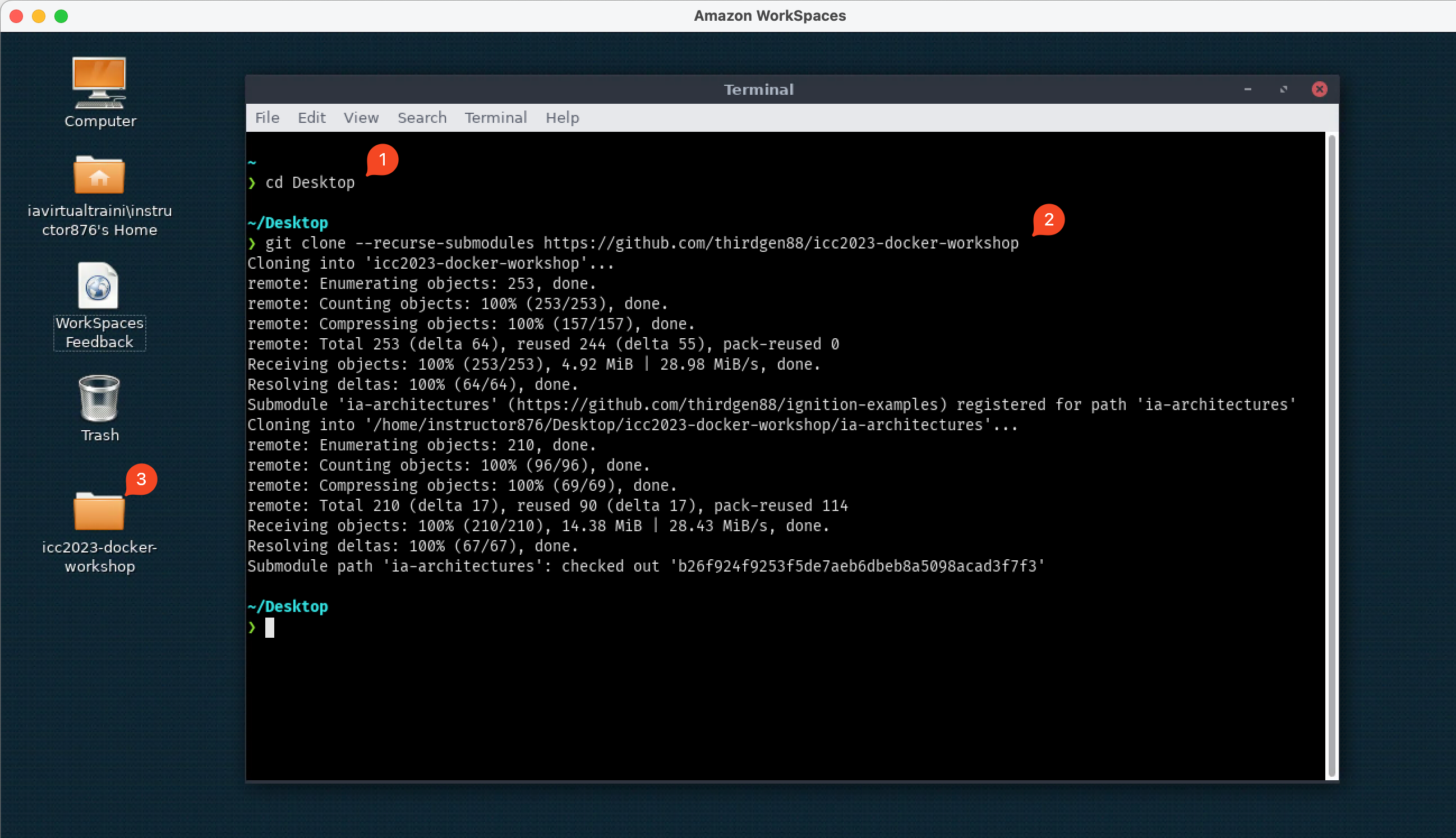The width and height of the screenshot is (1456, 838).
Task: Click the '/home/instructor876/Desktop/...' cloning path line
Action: pos(633,424)
